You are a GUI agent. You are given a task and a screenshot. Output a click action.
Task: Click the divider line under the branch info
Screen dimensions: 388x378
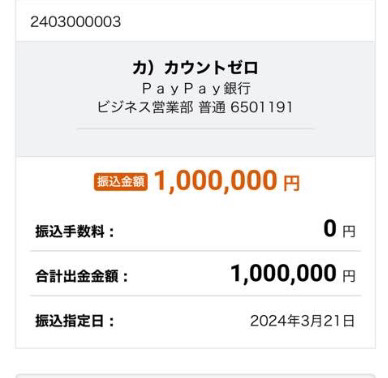click(195, 128)
